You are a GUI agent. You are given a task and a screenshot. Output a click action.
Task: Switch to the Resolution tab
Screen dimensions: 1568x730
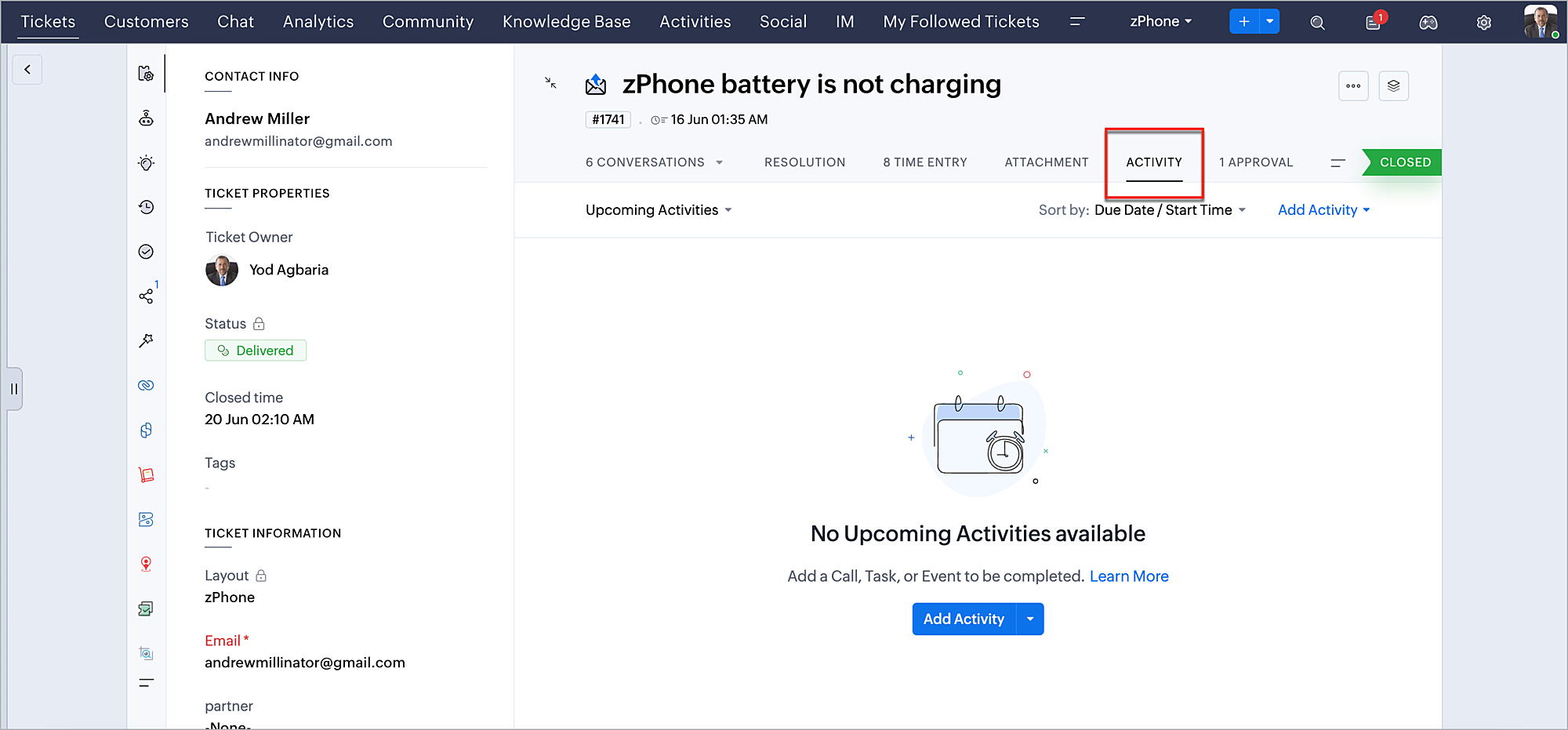click(804, 162)
